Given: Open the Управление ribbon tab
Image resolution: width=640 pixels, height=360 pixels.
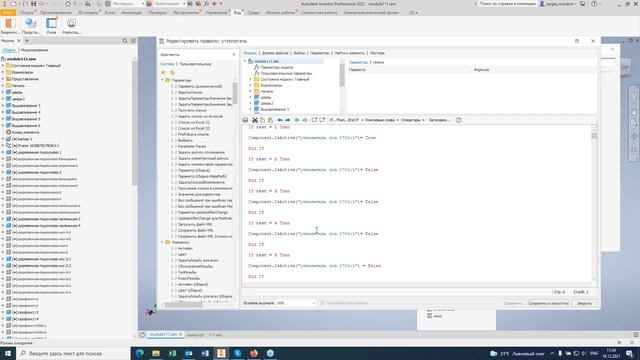Looking at the screenshot, I should 216,13.
